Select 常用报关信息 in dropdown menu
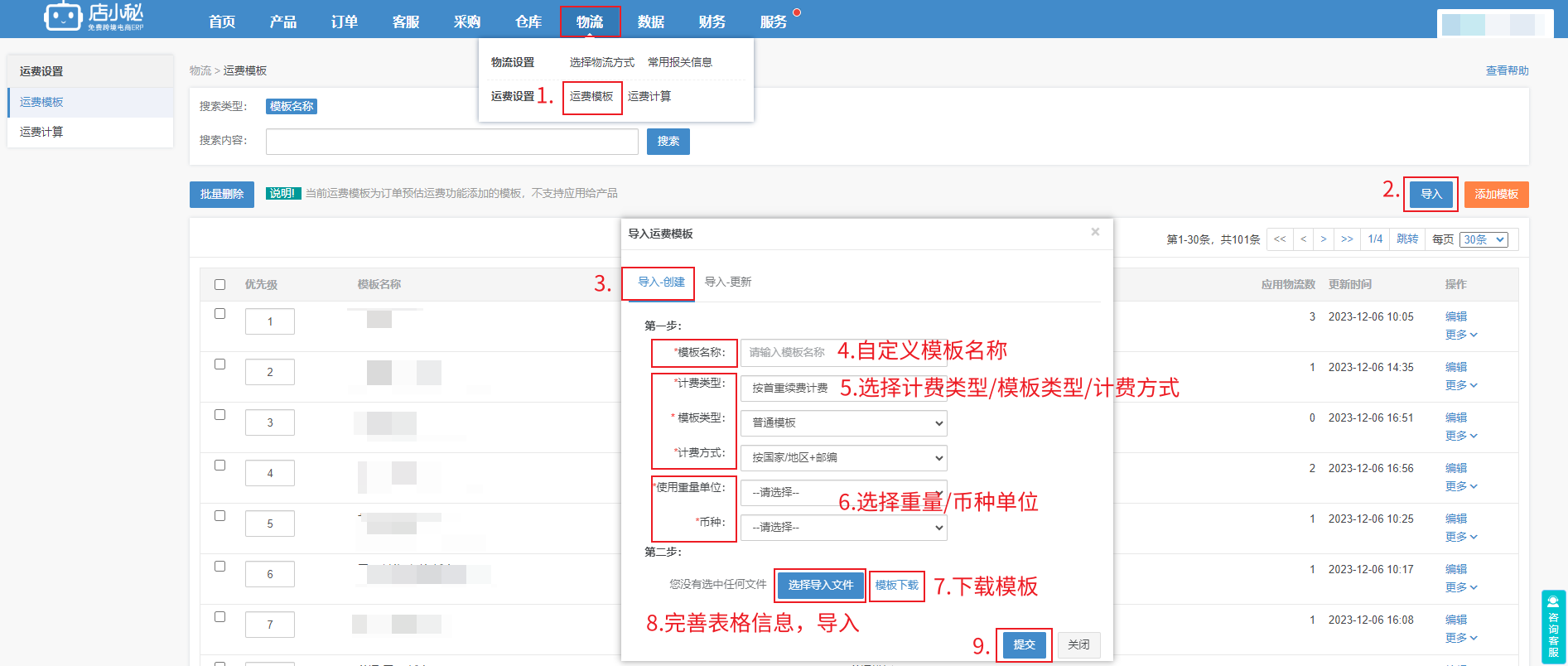The width and height of the screenshot is (1568, 666). [x=680, y=63]
